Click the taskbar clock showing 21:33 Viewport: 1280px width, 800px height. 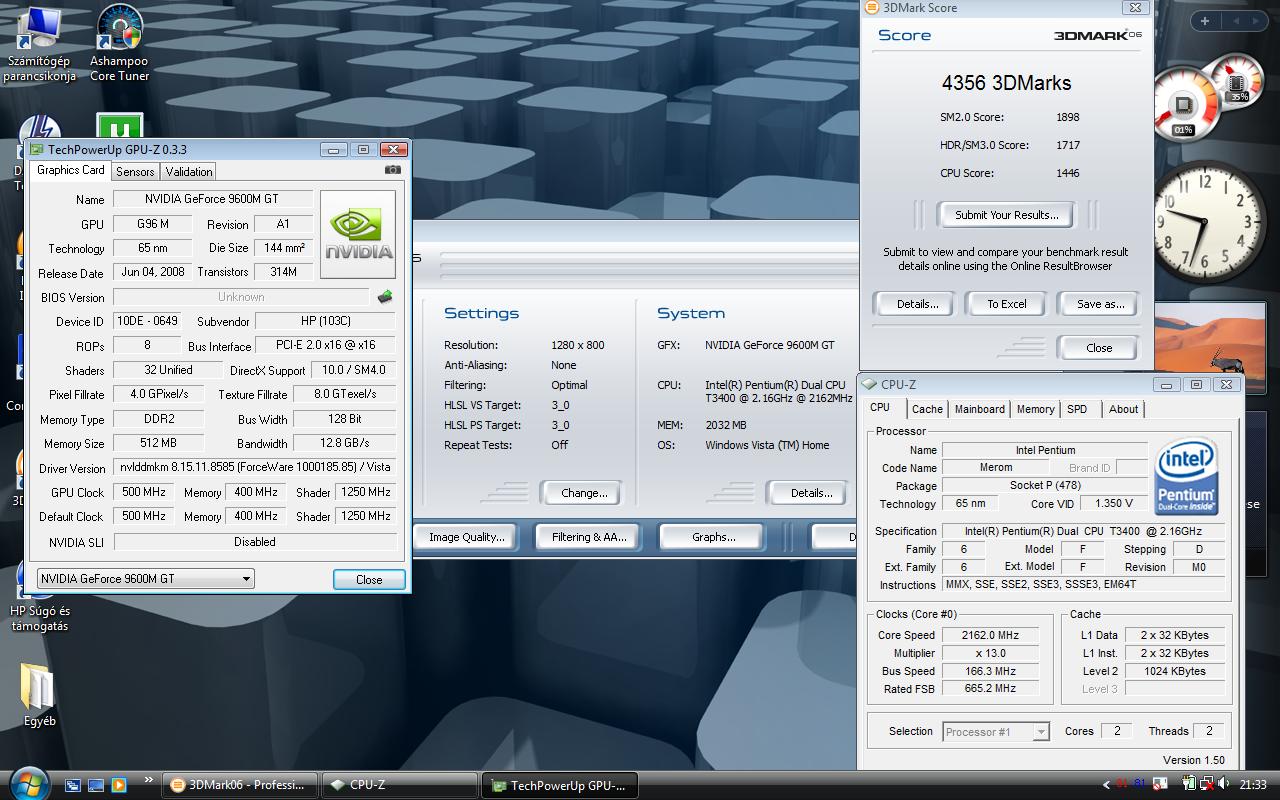1252,785
